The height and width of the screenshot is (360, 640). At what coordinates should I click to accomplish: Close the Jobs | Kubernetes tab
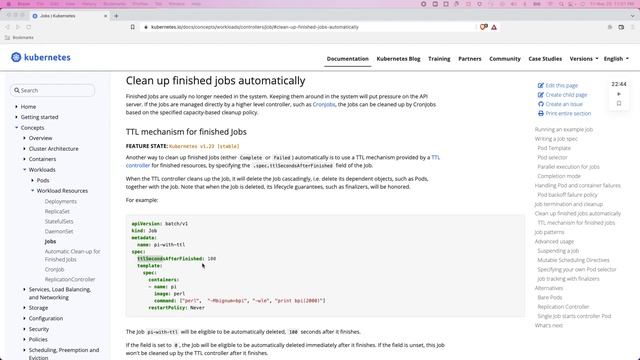point(105,16)
